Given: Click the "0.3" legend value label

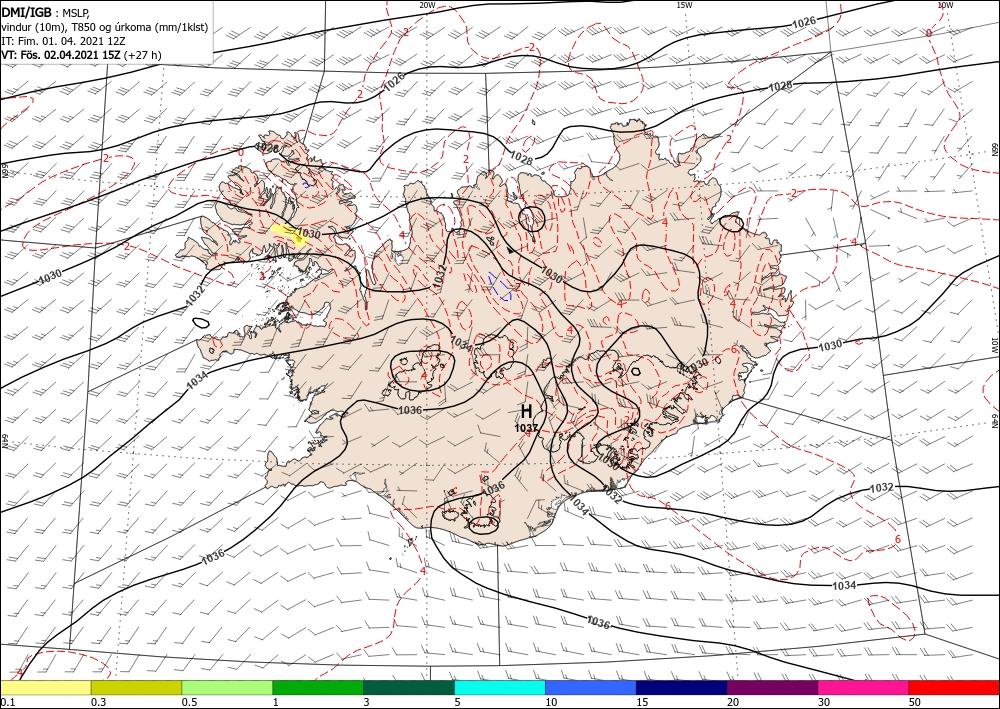Looking at the screenshot, I should (98, 702).
